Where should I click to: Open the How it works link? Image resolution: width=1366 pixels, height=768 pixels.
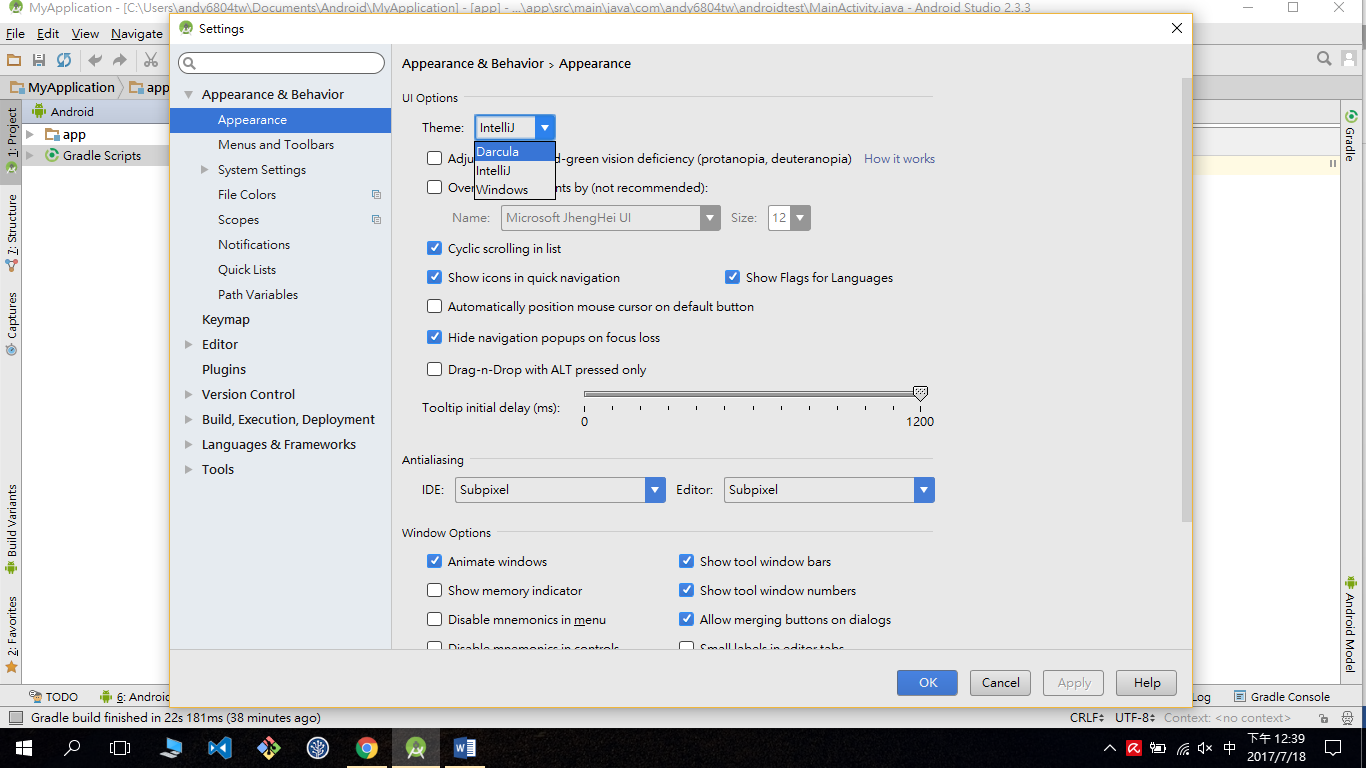(x=899, y=159)
